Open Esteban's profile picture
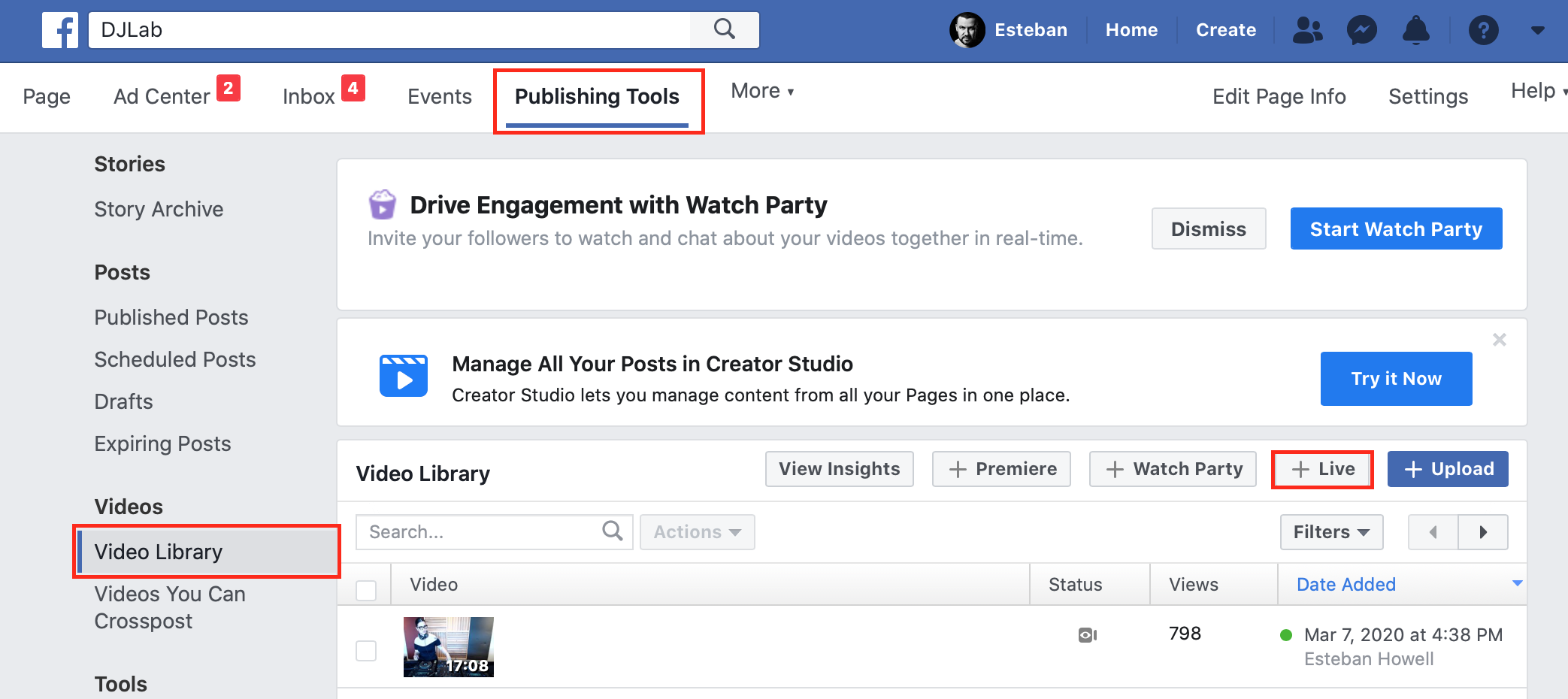Image resolution: width=1568 pixels, height=699 pixels. pos(967,30)
